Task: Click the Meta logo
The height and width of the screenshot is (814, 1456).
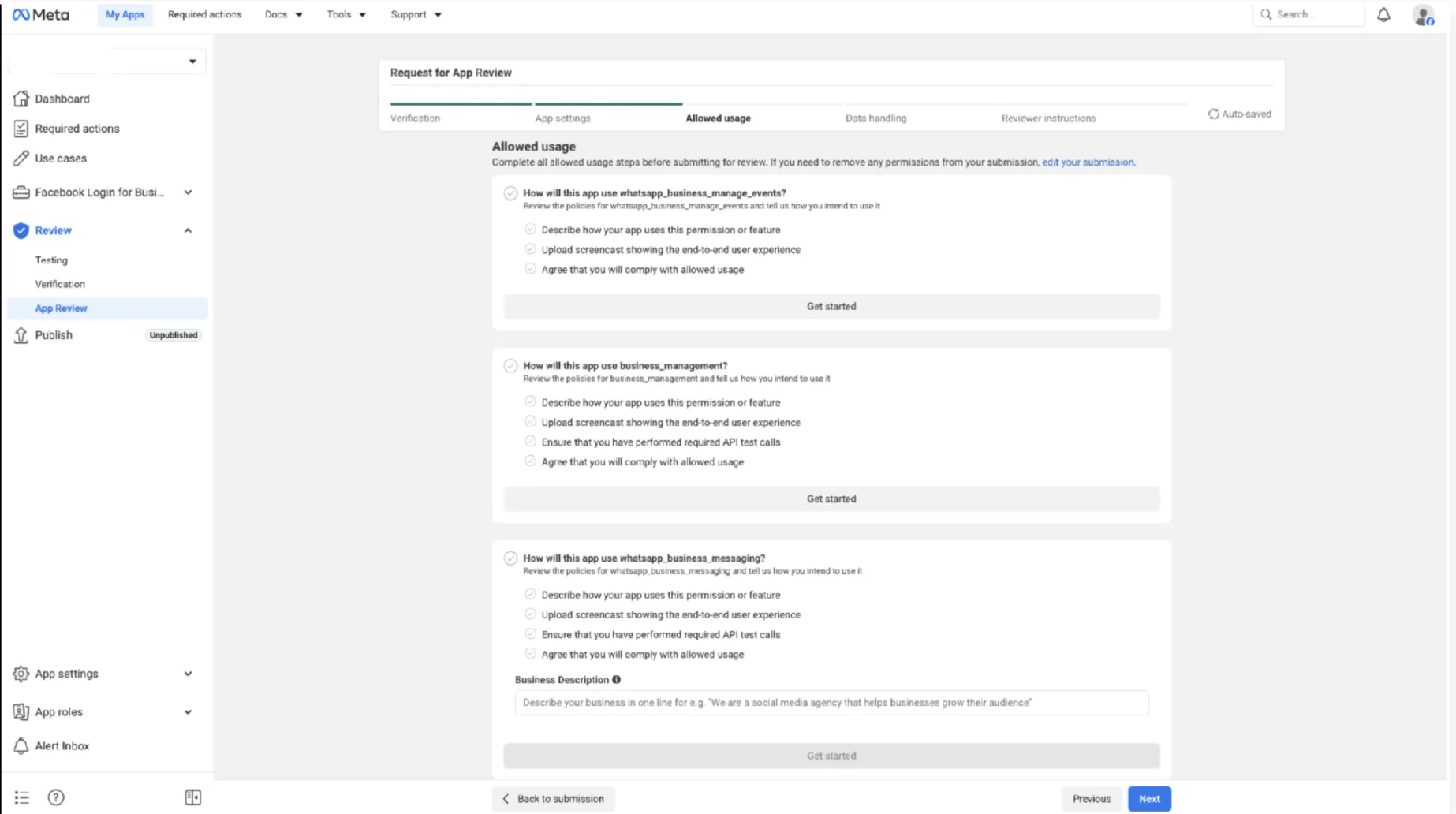Action: (x=41, y=14)
